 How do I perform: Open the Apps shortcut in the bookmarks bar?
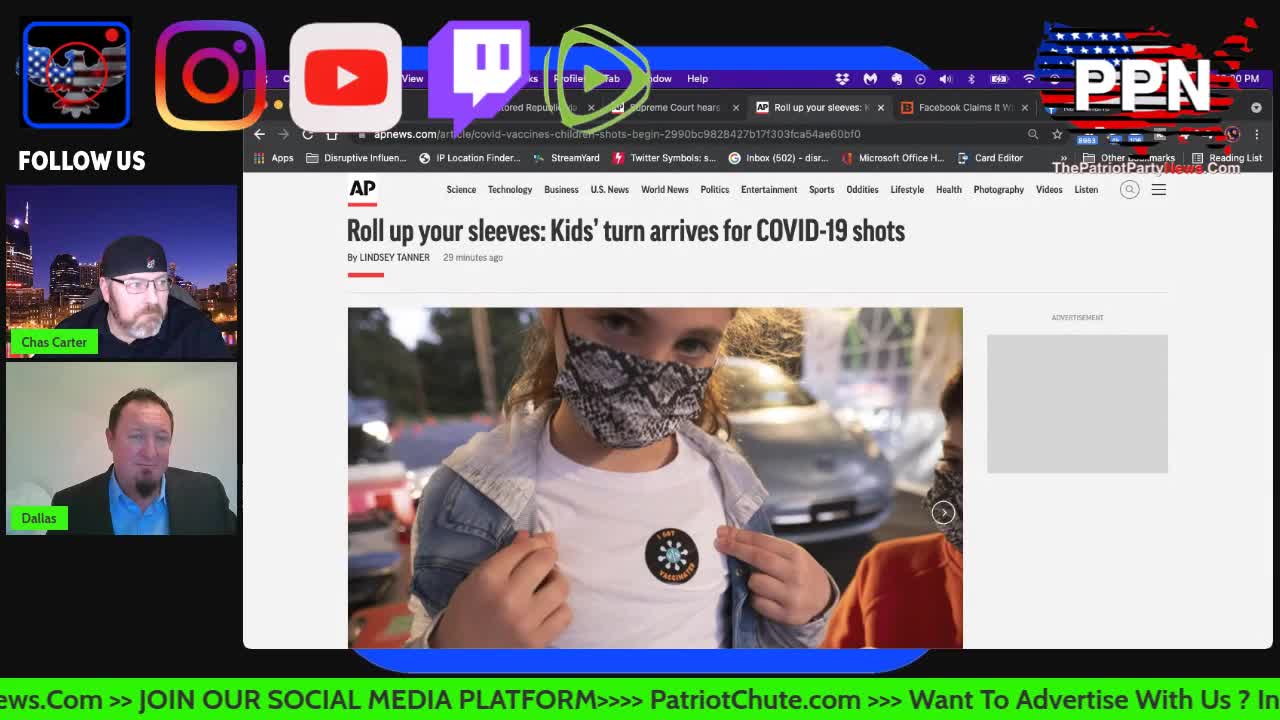[274, 158]
